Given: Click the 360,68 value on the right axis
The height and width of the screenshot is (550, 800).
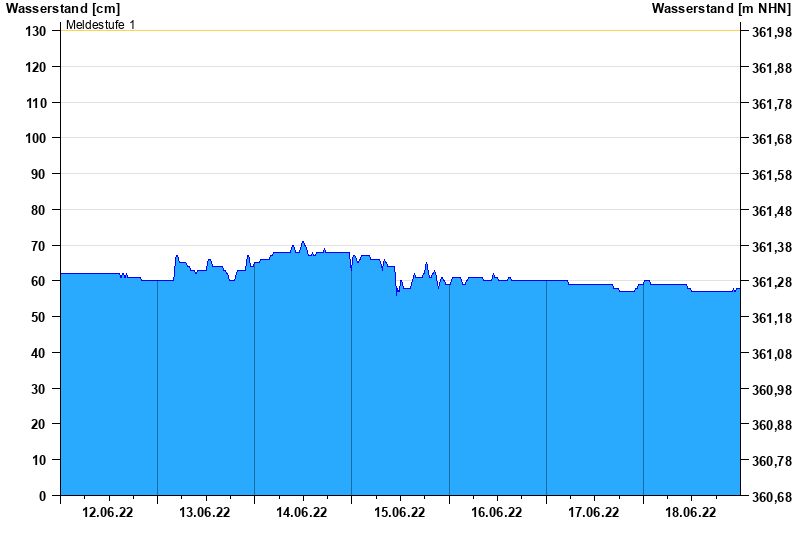Looking at the screenshot, I should pos(770,497).
